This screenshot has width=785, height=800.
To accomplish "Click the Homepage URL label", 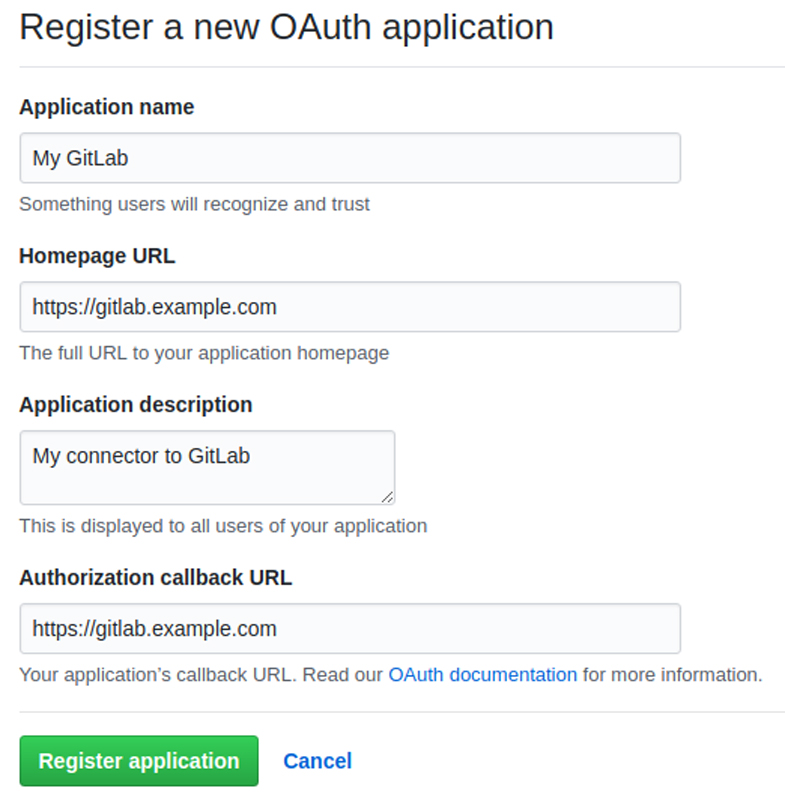I will click(96, 256).
